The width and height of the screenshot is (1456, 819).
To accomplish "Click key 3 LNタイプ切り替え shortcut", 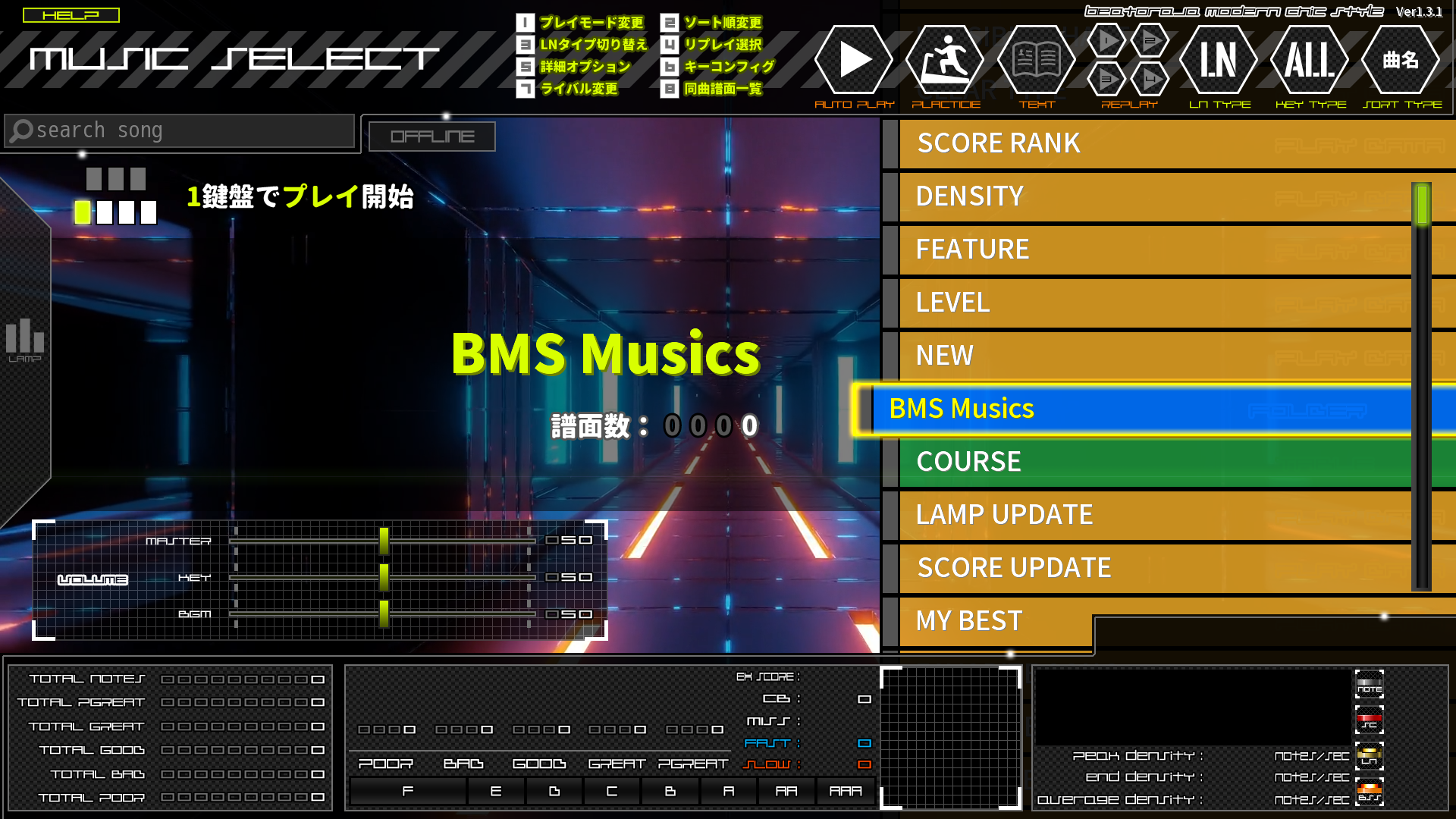I will [582, 45].
